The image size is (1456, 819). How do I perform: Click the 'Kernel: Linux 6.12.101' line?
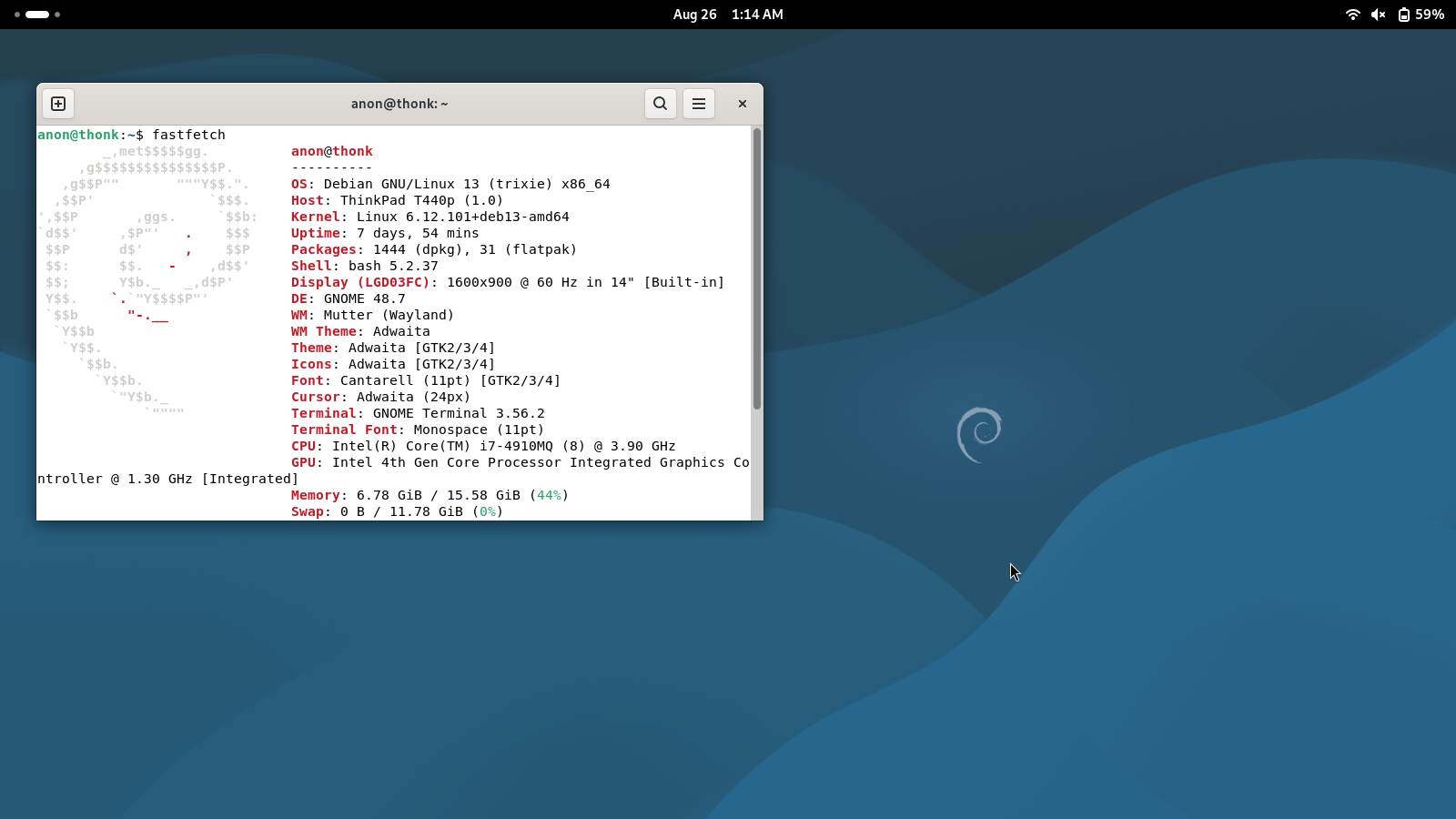[x=430, y=217]
